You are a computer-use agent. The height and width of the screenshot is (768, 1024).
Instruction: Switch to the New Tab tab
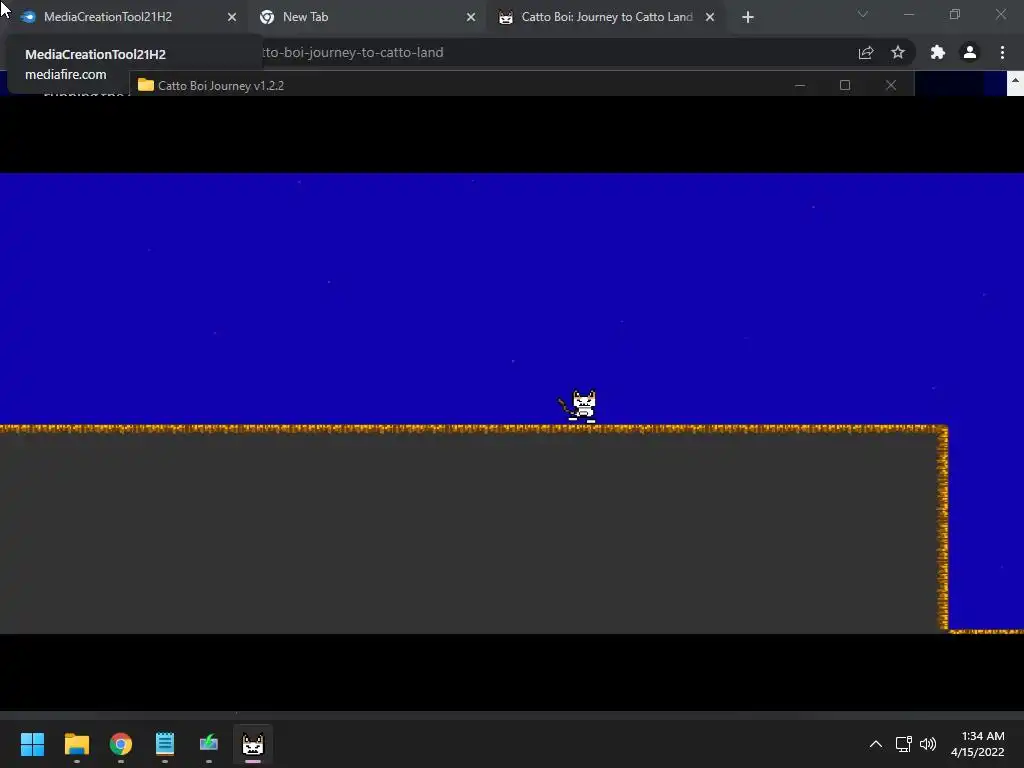(x=366, y=17)
